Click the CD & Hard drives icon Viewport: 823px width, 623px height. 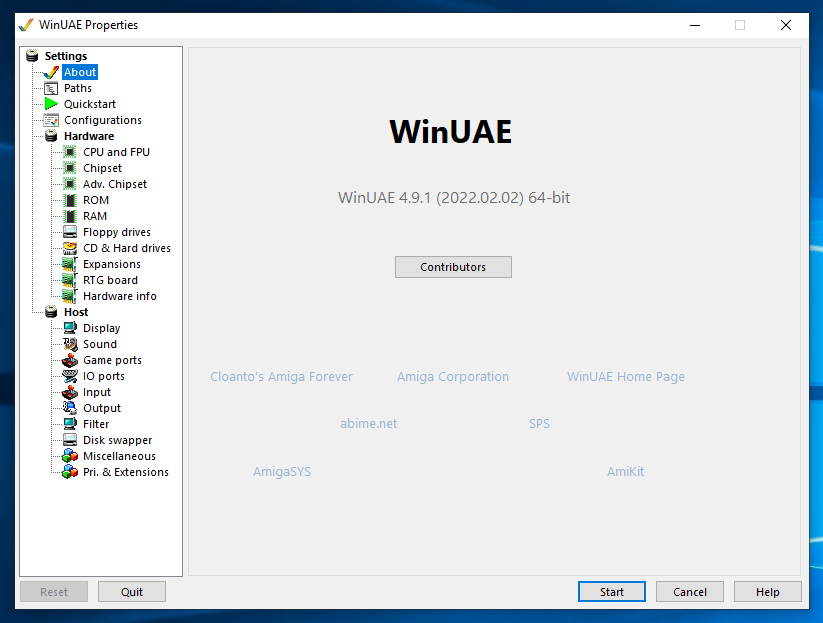tap(70, 248)
